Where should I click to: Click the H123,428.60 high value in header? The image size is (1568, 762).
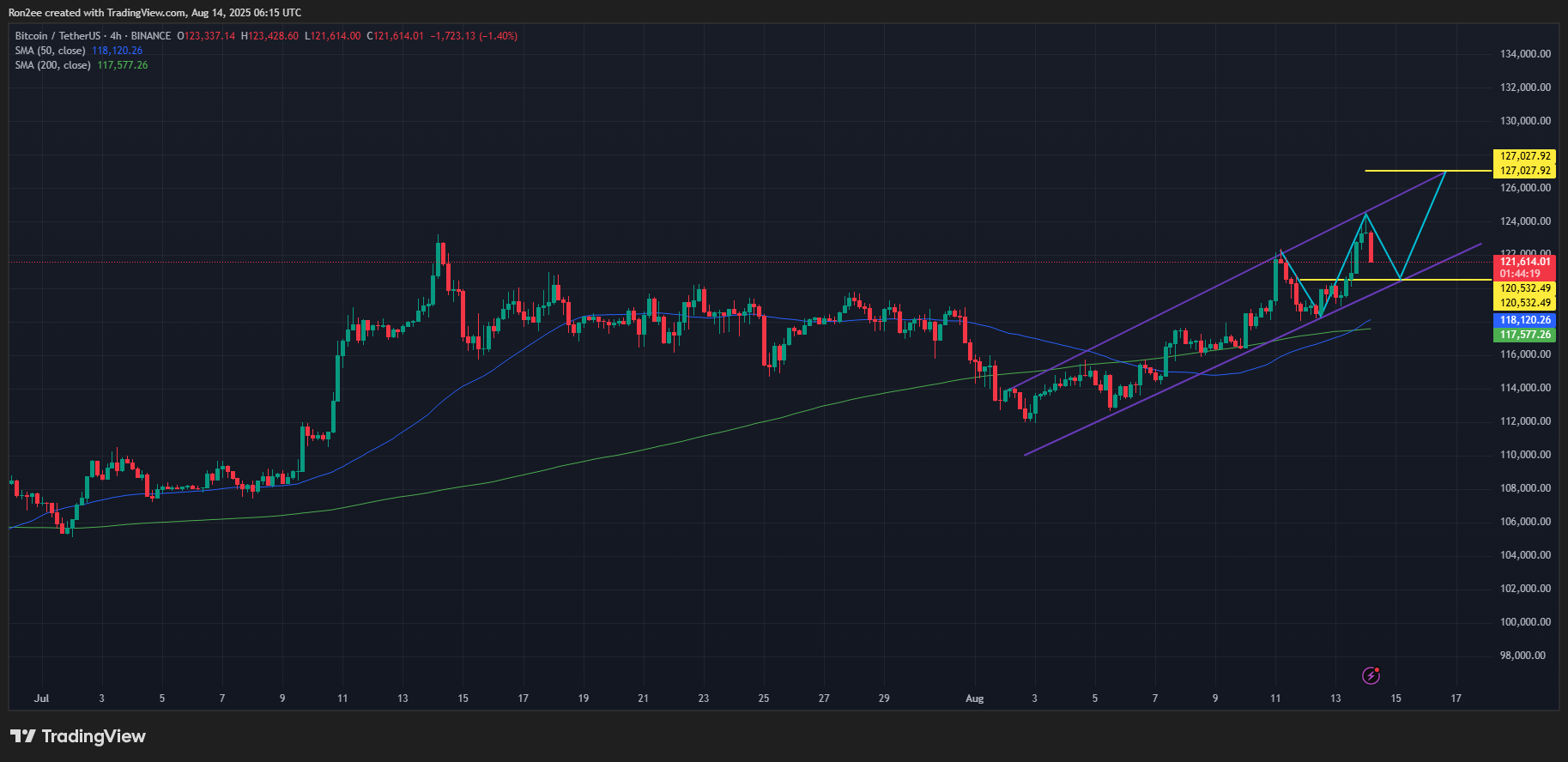(269, 36)
